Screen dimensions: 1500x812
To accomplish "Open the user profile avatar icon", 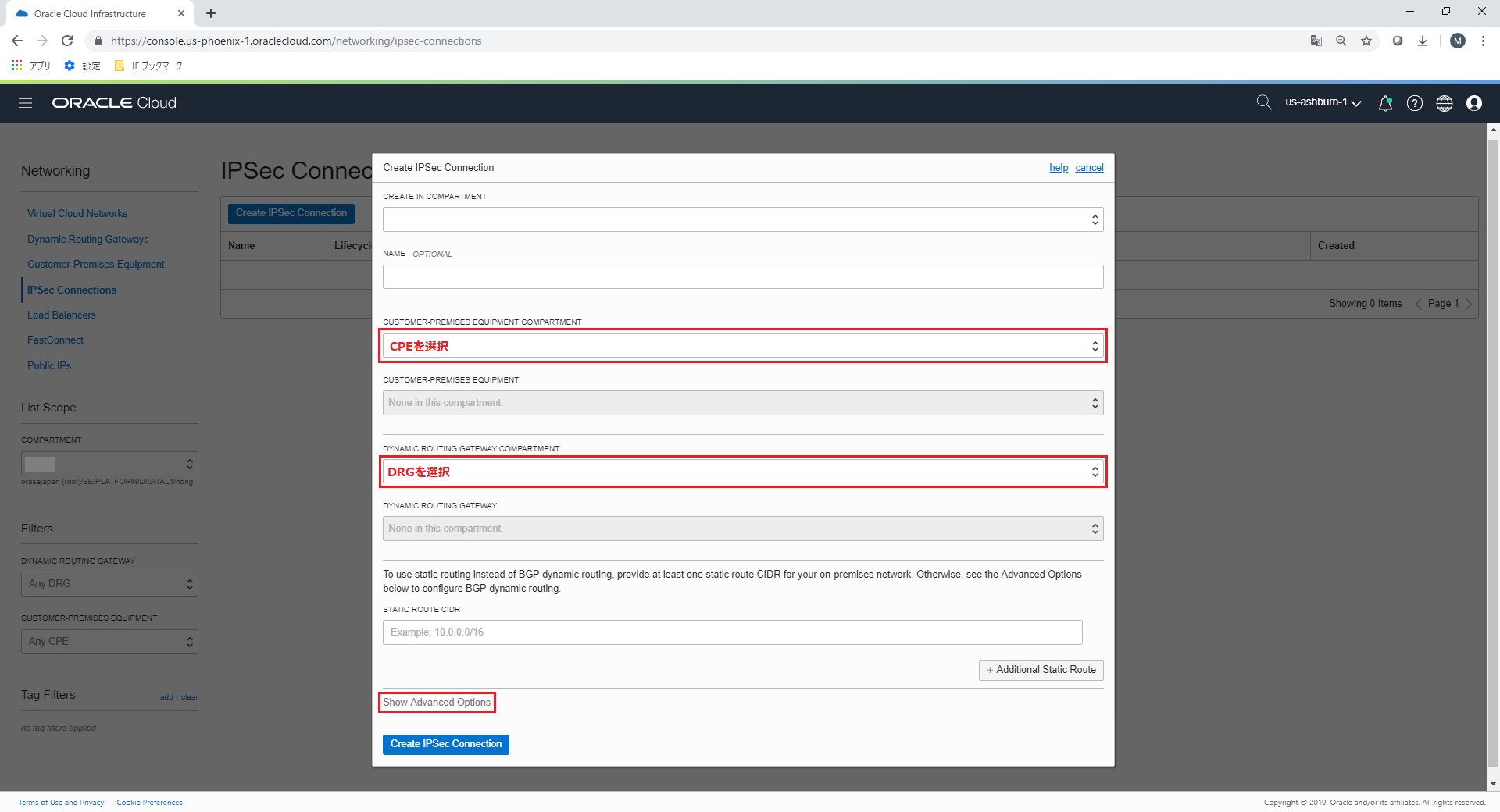I will point(1474,103).
